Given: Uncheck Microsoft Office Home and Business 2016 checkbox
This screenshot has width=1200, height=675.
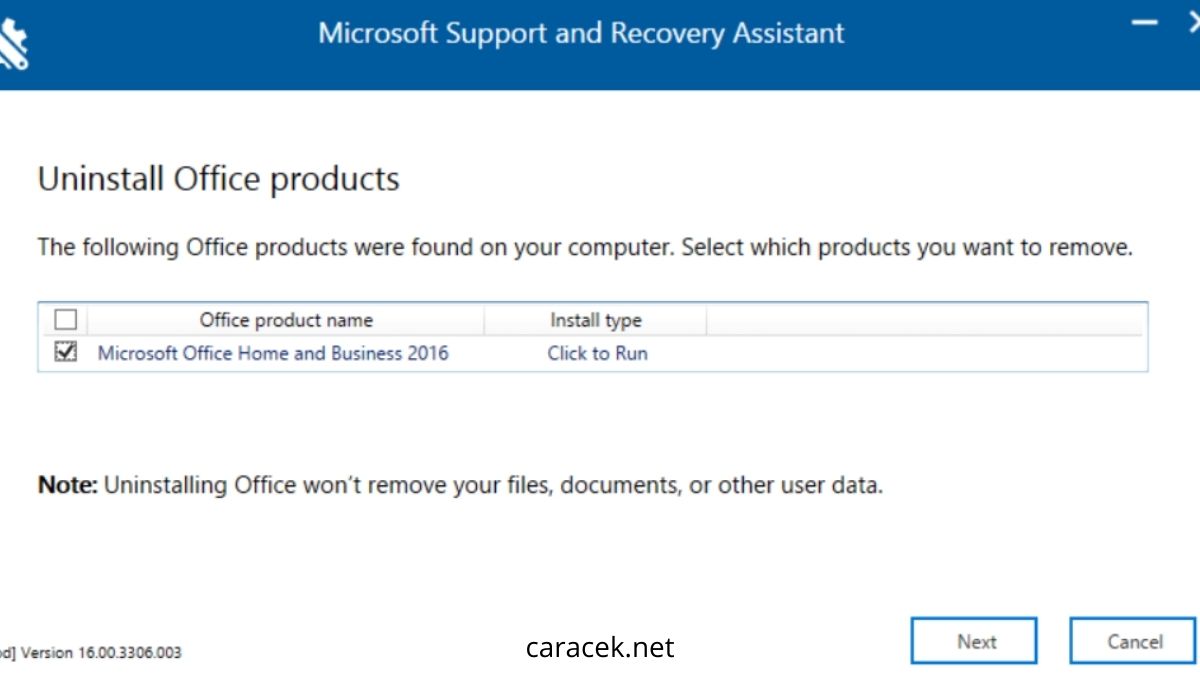Looking at the screenshot, I should pyautogui.click(x=65, y=352).
